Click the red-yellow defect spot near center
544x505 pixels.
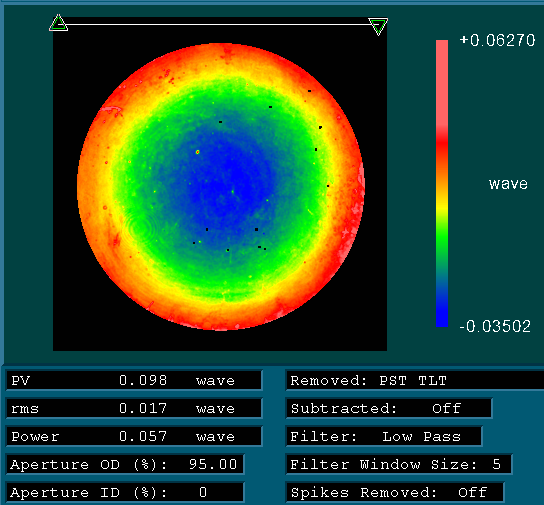coord(198,152)
